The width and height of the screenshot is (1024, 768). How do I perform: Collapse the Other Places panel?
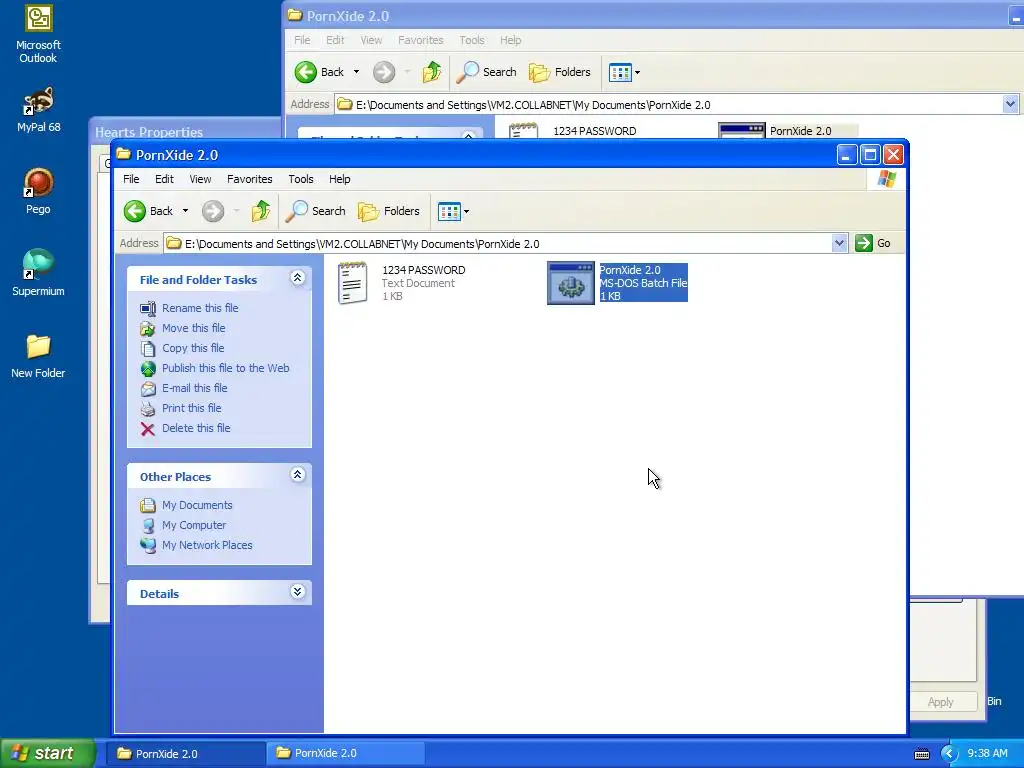(x=297, y=475)
